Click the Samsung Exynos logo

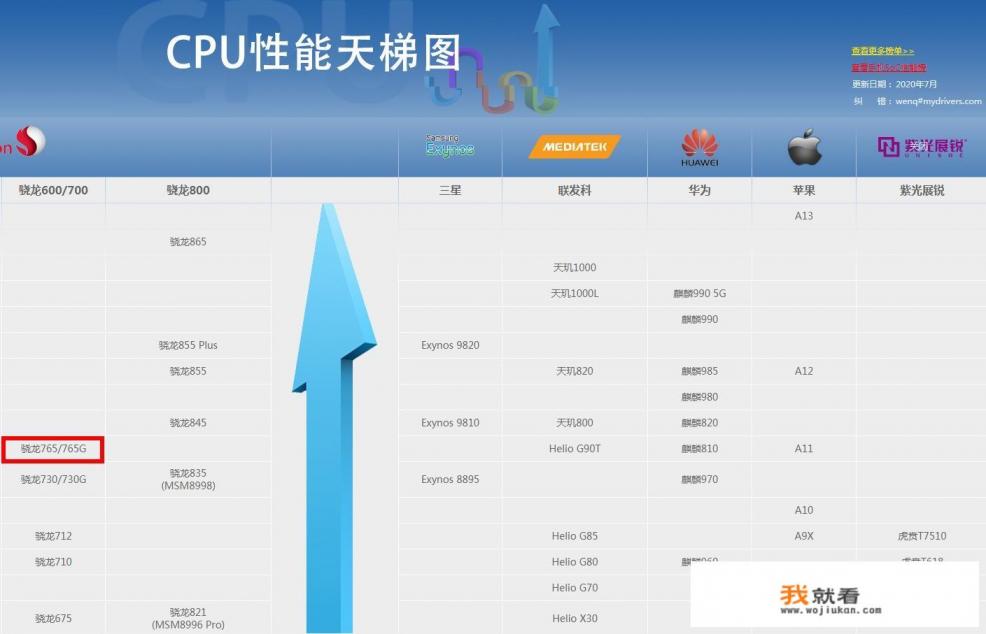pyautogui.click(x=450, y=146)
